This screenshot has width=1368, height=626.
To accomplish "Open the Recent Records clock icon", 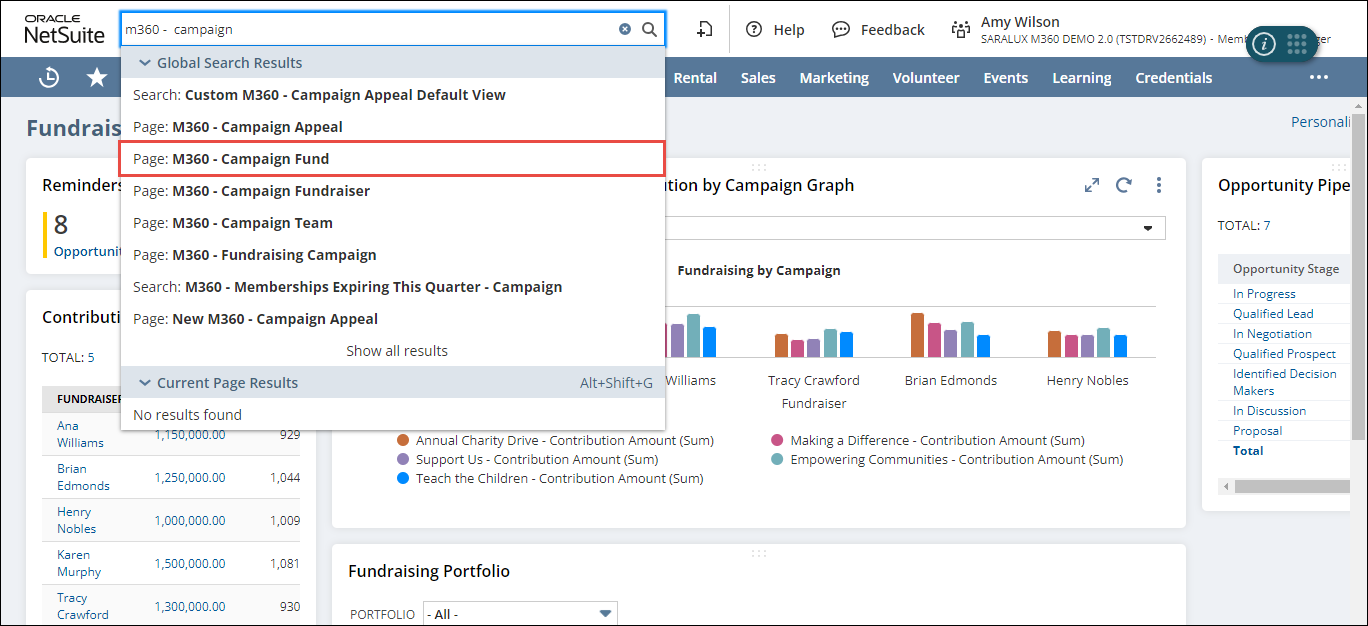I will click(49, 78).
